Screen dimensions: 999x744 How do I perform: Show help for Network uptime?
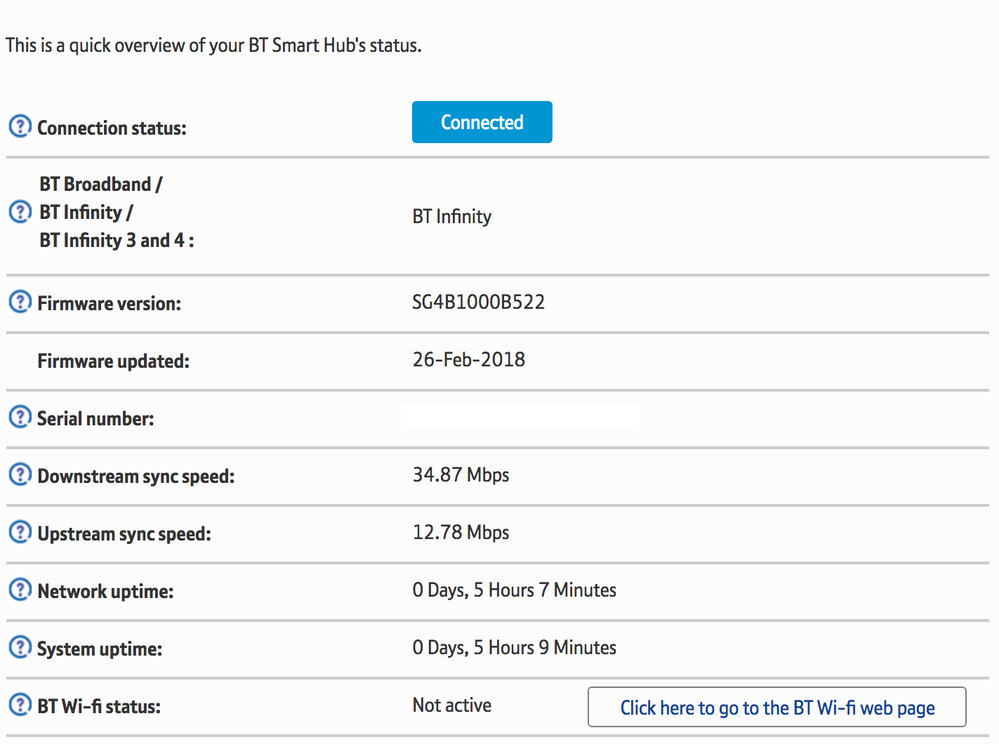pos(20,591)
